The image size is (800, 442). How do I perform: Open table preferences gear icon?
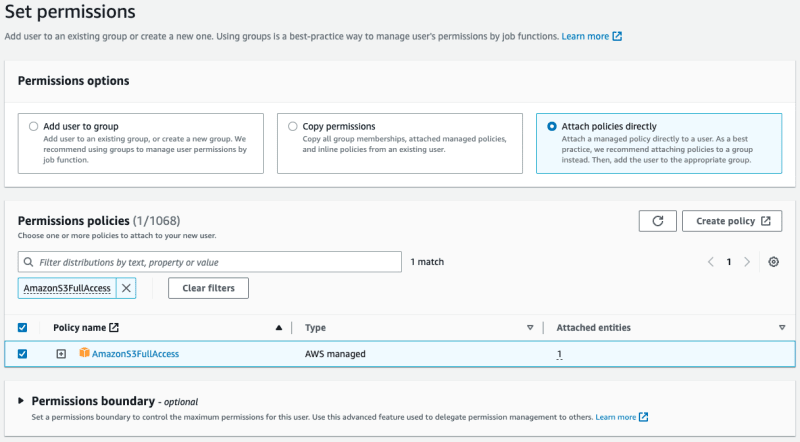(x=773, y=262)
